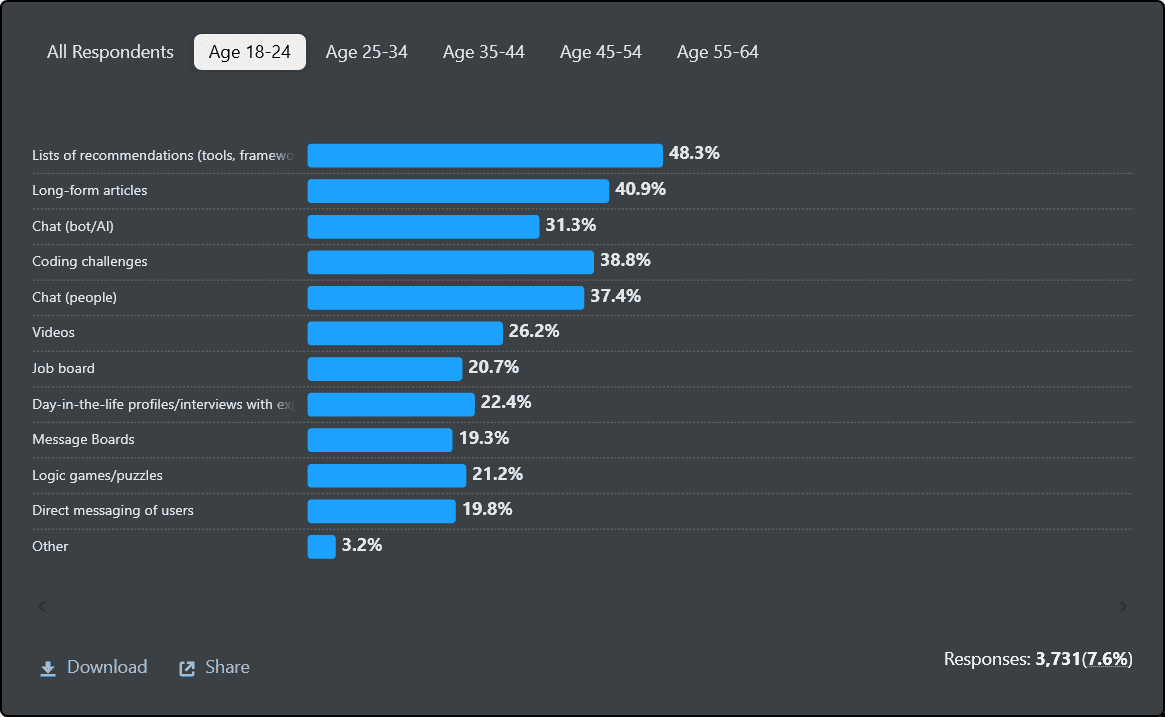Click the 7.6% responses percentage

[x=1108, y=659]
